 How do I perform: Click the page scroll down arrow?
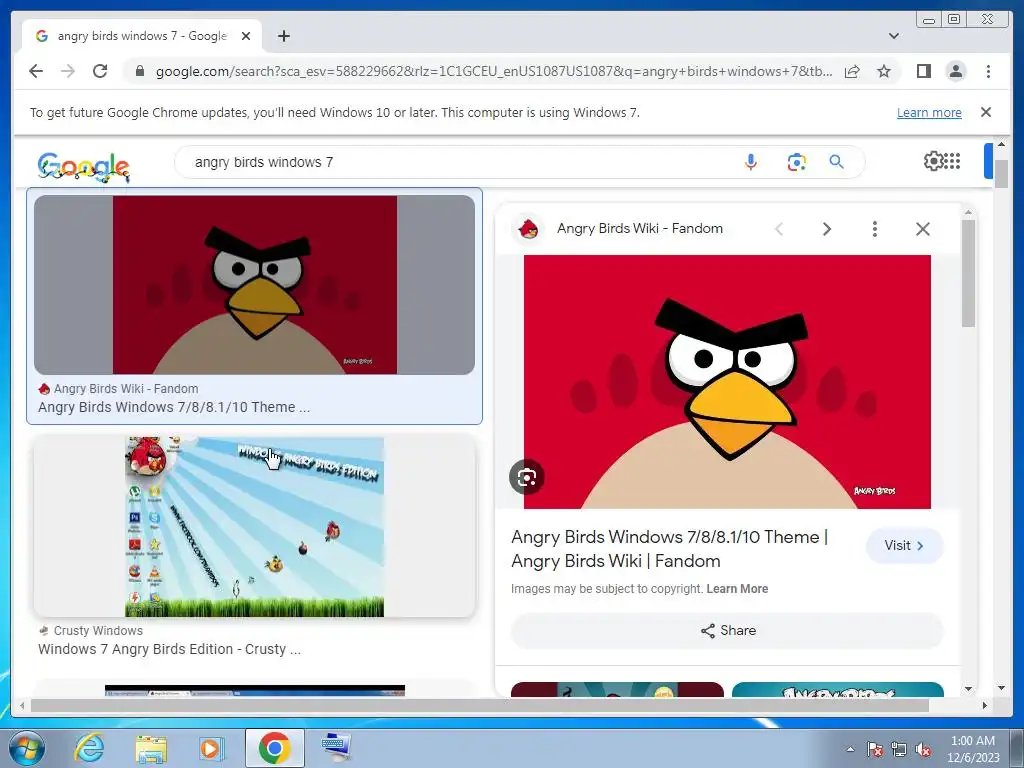pyautogui.click(x=1001, y=688)
